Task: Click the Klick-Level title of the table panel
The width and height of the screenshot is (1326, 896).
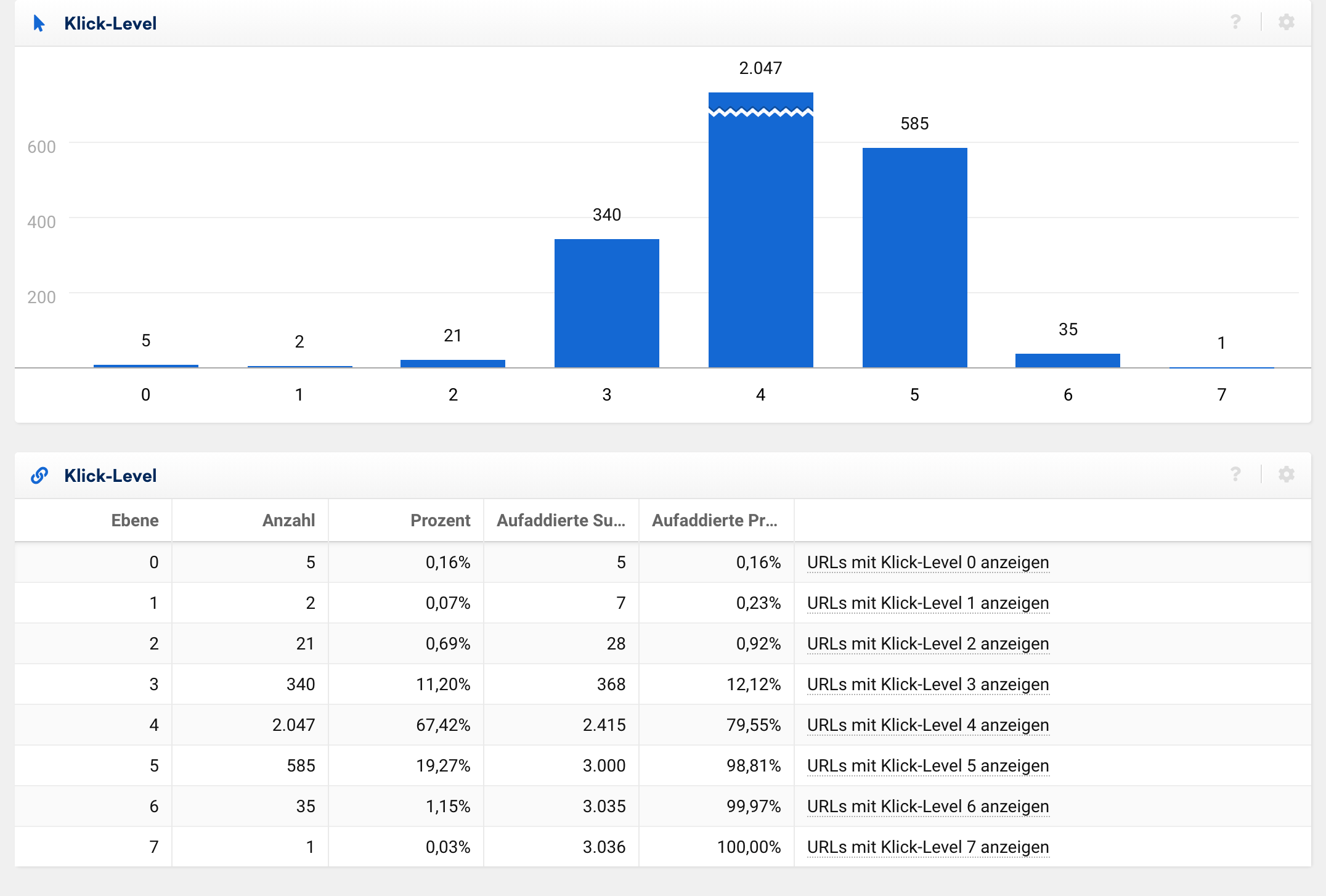Action: (x=110, y=476)
